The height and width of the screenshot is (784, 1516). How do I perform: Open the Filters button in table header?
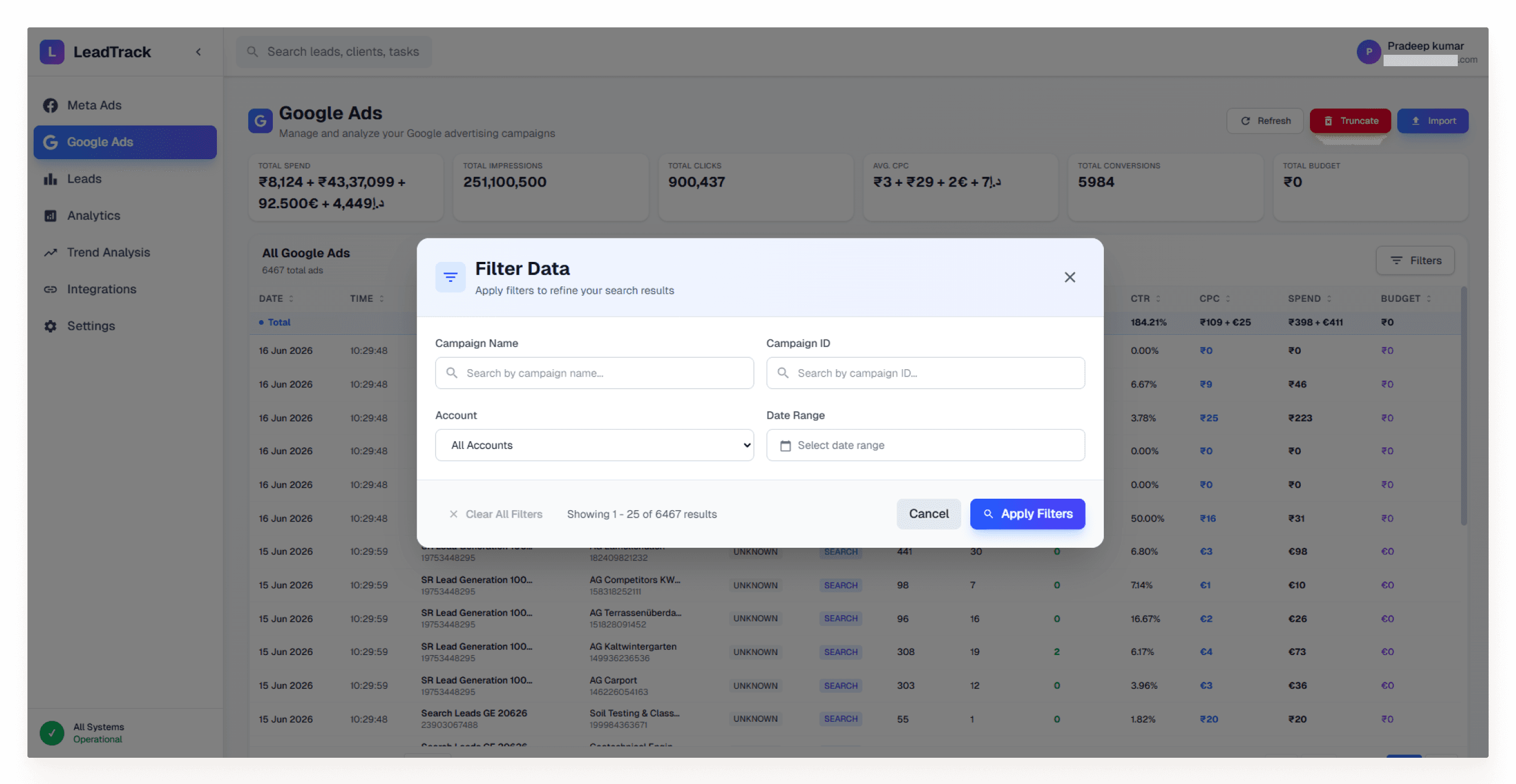1415,261
